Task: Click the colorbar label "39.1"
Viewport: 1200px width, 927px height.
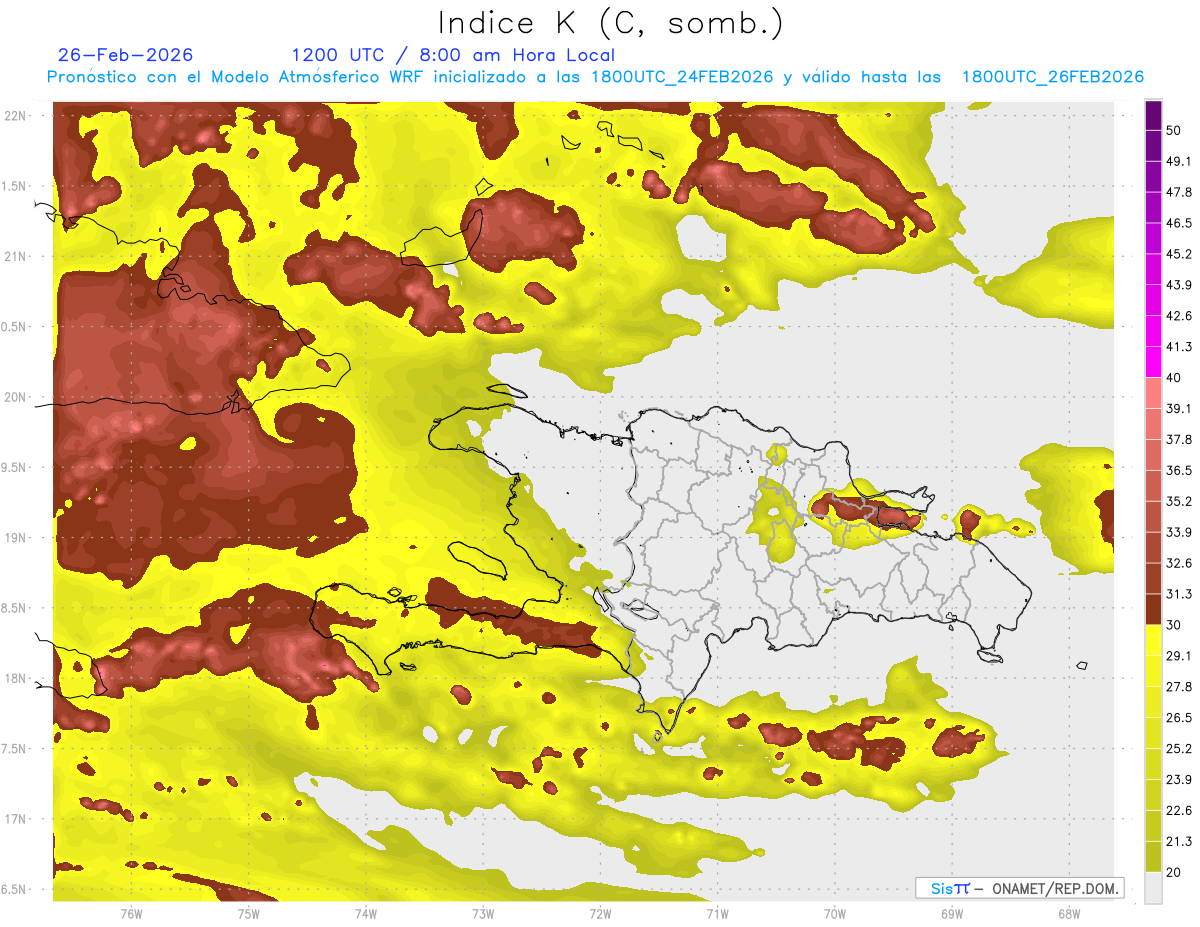Action: [x=1179, y=408]
